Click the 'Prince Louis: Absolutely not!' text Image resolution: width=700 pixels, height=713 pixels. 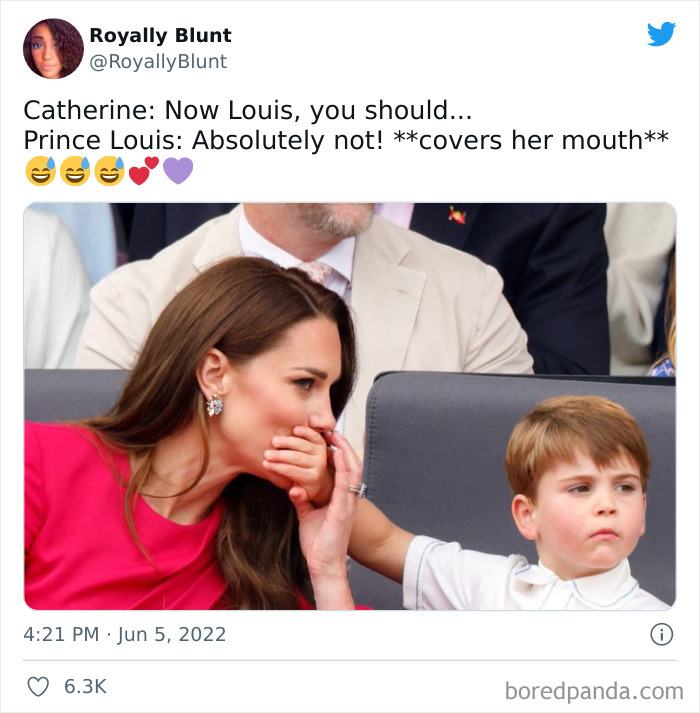(203, 140)
